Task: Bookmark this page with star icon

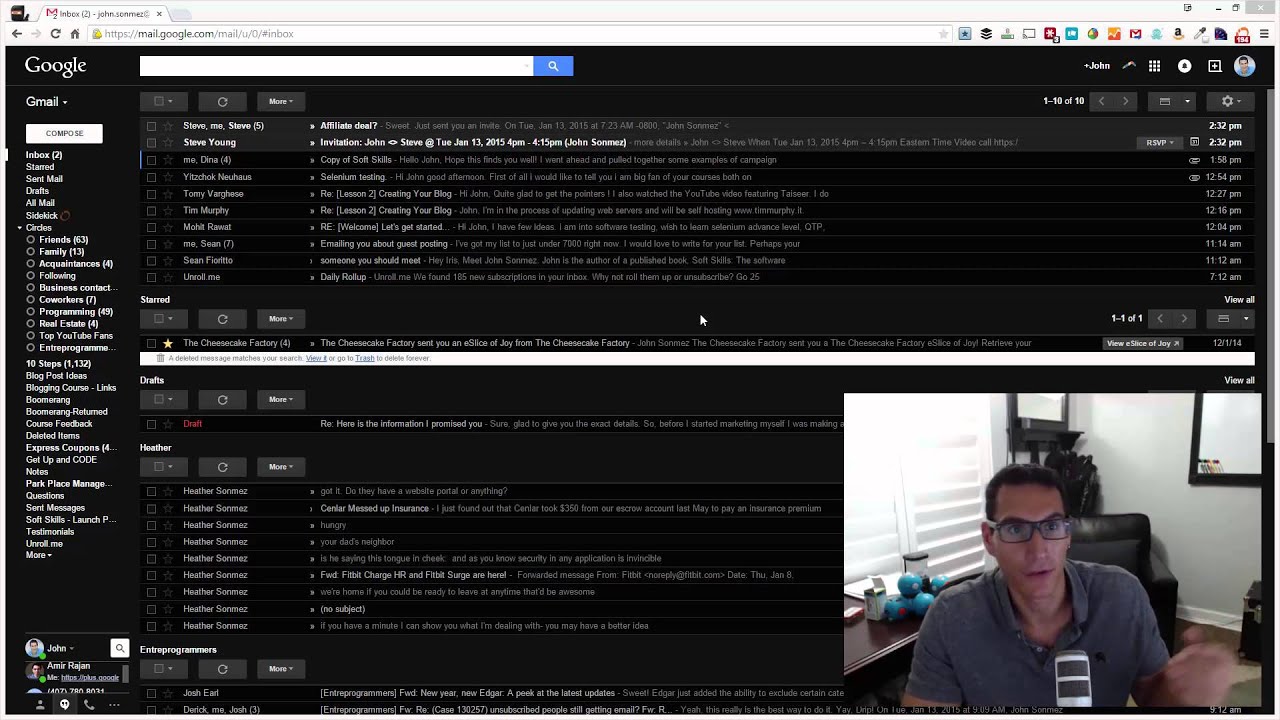Action: [943, 34]
